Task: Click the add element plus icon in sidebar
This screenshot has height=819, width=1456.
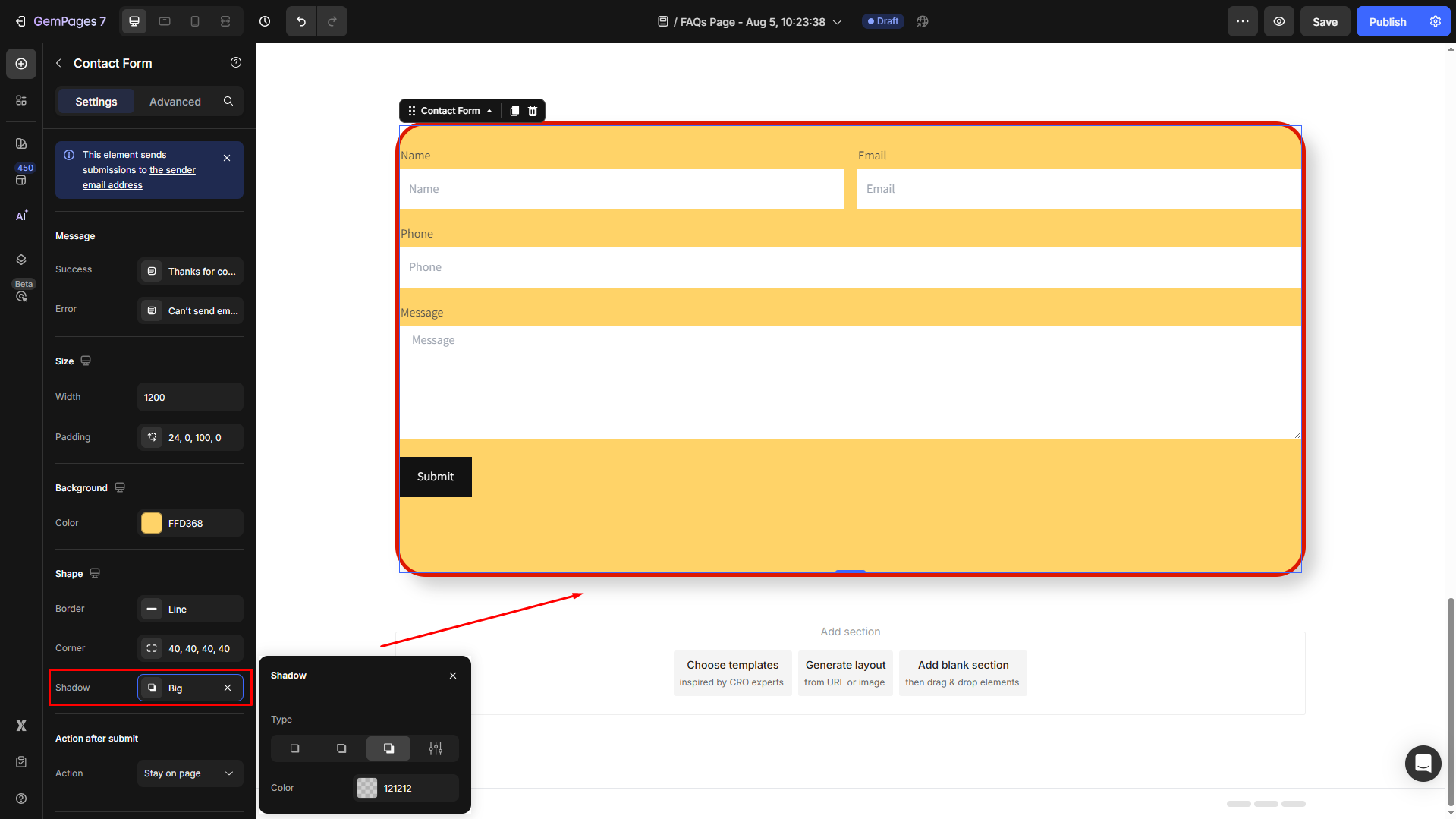Action: pyautogui.click(x=21, y=64)
